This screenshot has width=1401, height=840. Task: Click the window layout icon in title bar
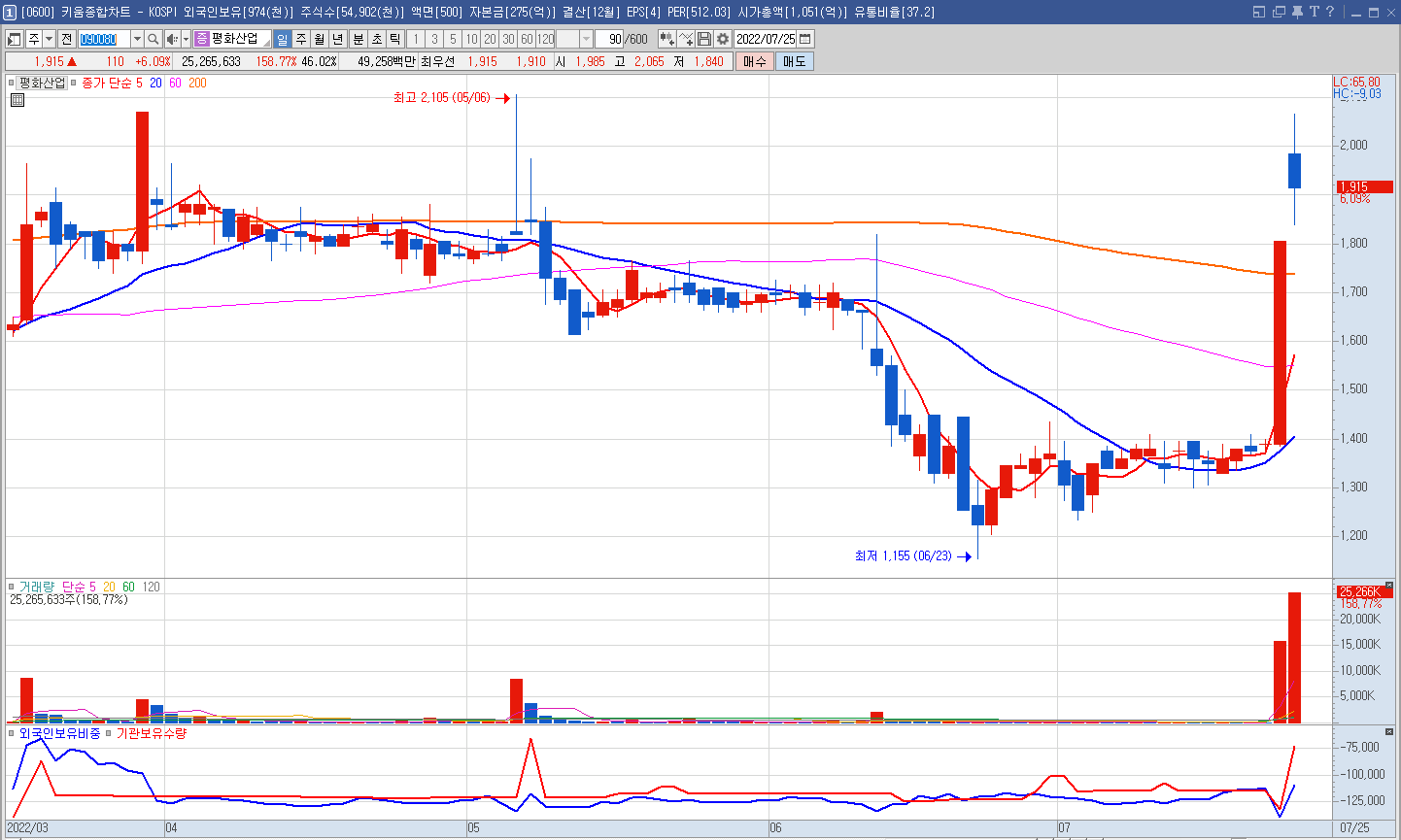(x=1259, y=12)
